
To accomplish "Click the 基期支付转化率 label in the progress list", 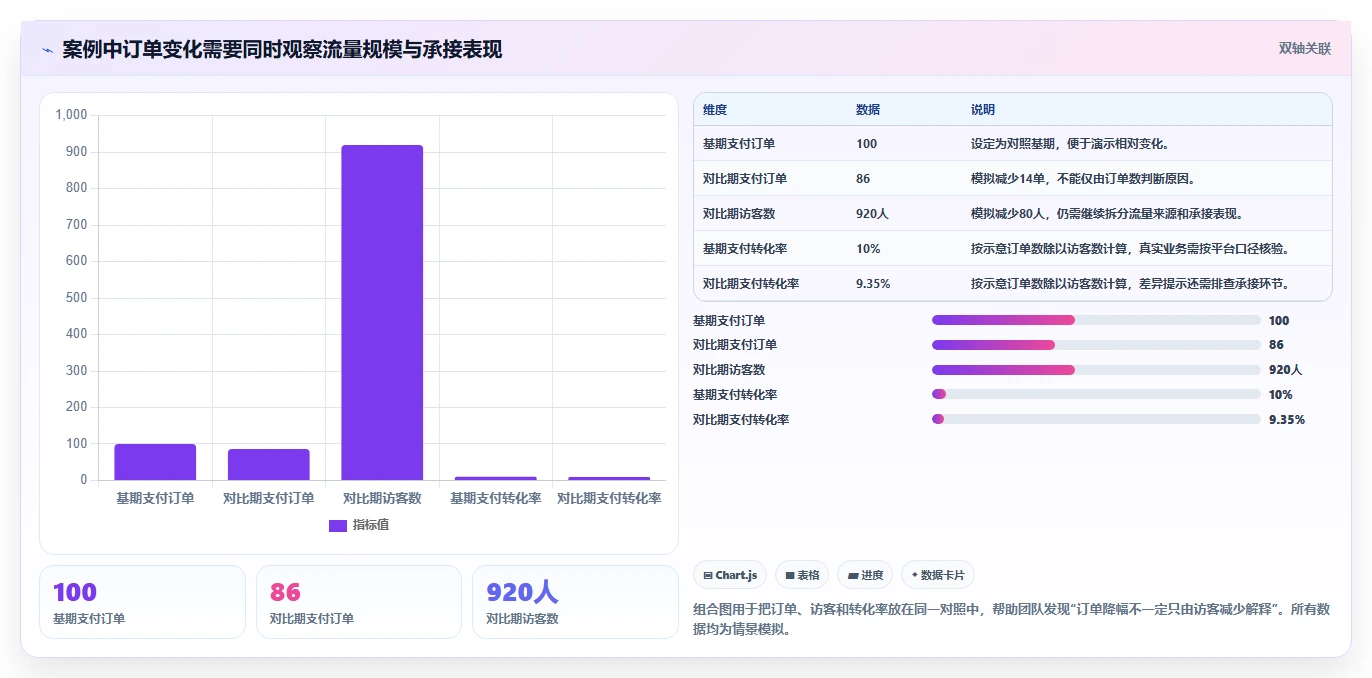I will tap(735, 395).
